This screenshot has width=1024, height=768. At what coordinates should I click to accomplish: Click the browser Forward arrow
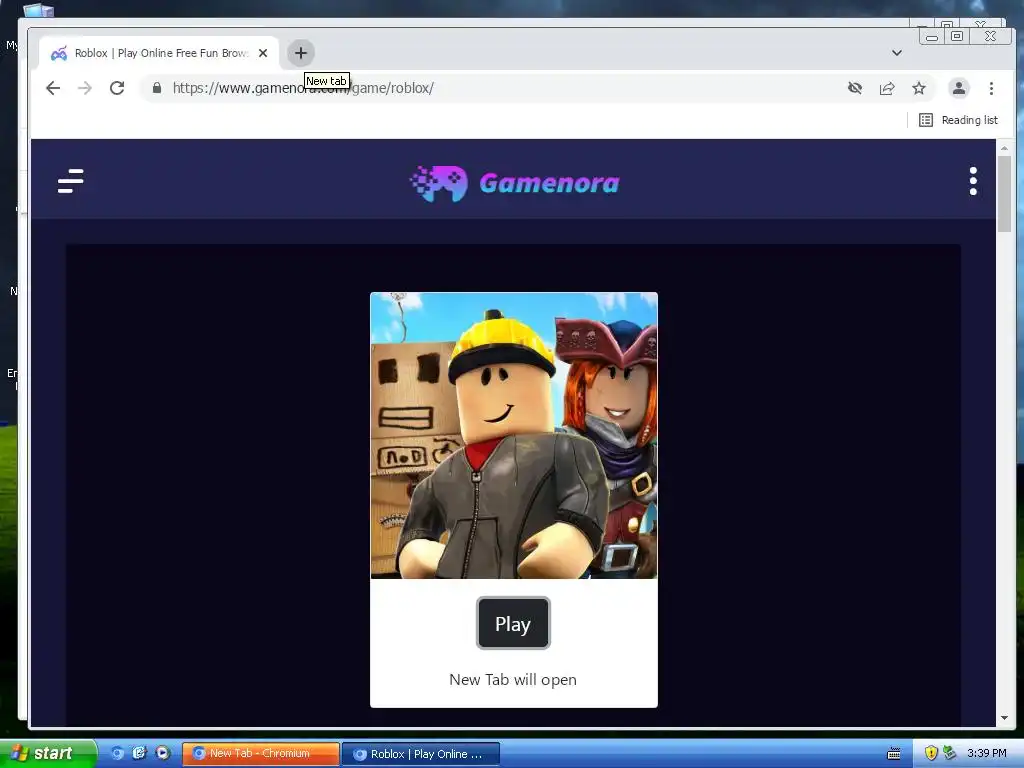pos(85,88)
